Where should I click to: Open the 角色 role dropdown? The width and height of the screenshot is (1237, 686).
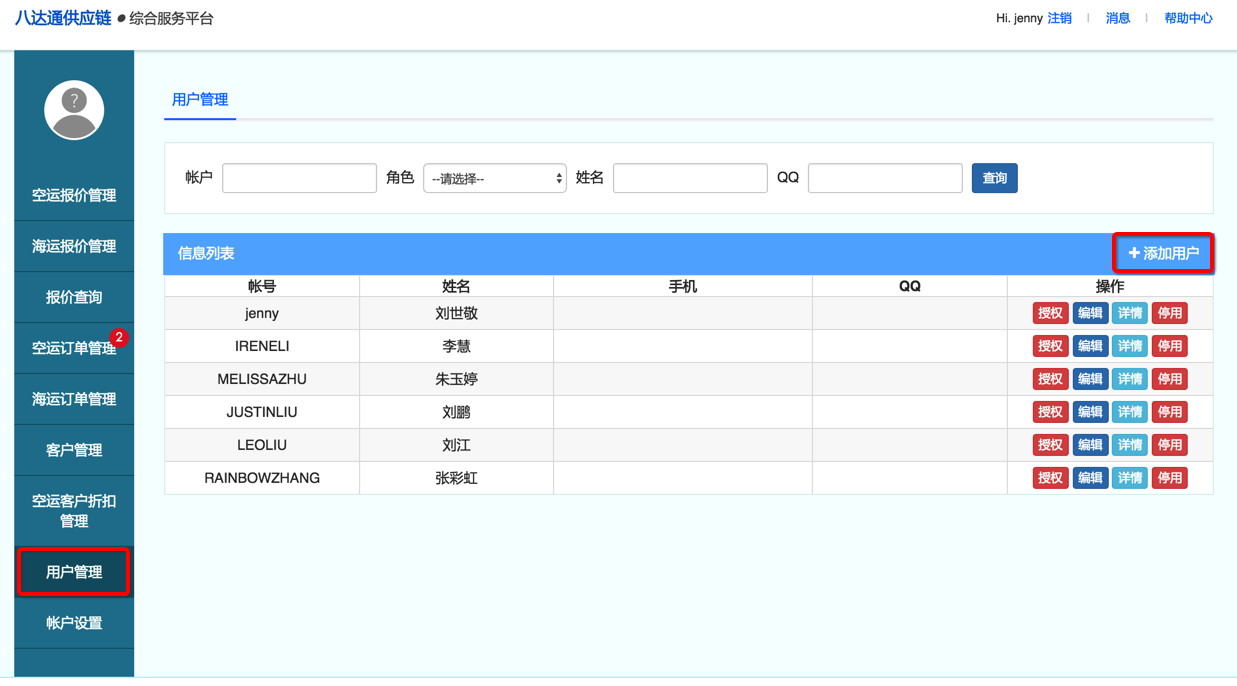pos(495,178)
